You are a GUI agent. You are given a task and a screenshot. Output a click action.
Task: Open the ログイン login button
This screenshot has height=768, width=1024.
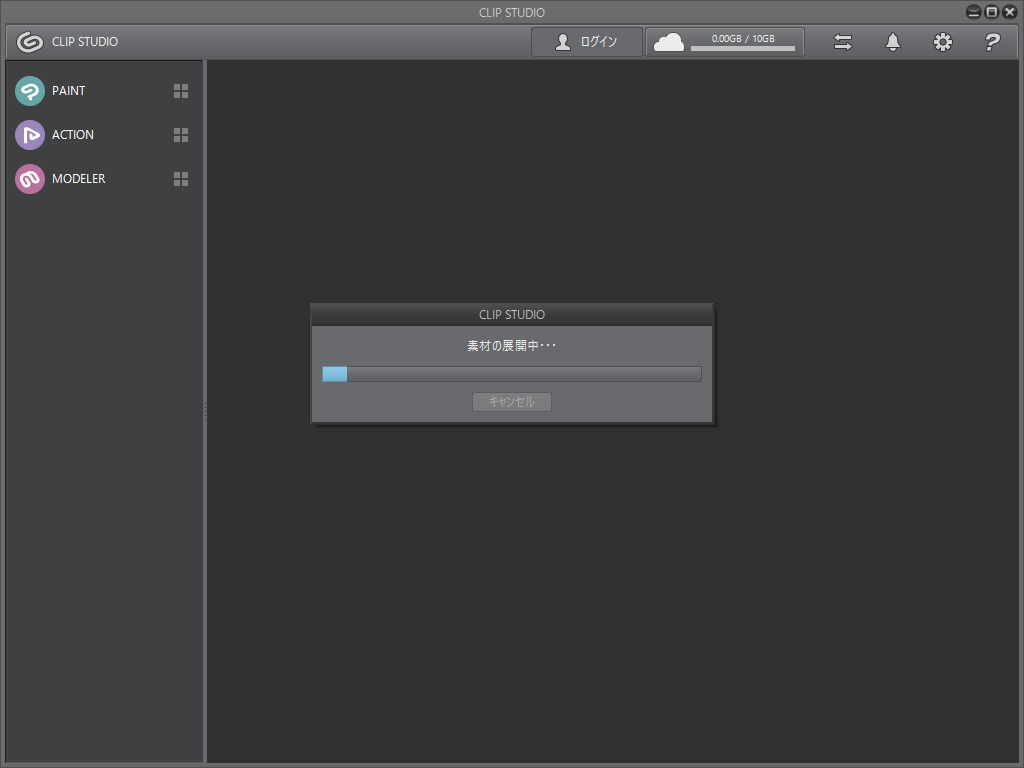[x=587, y=42]
